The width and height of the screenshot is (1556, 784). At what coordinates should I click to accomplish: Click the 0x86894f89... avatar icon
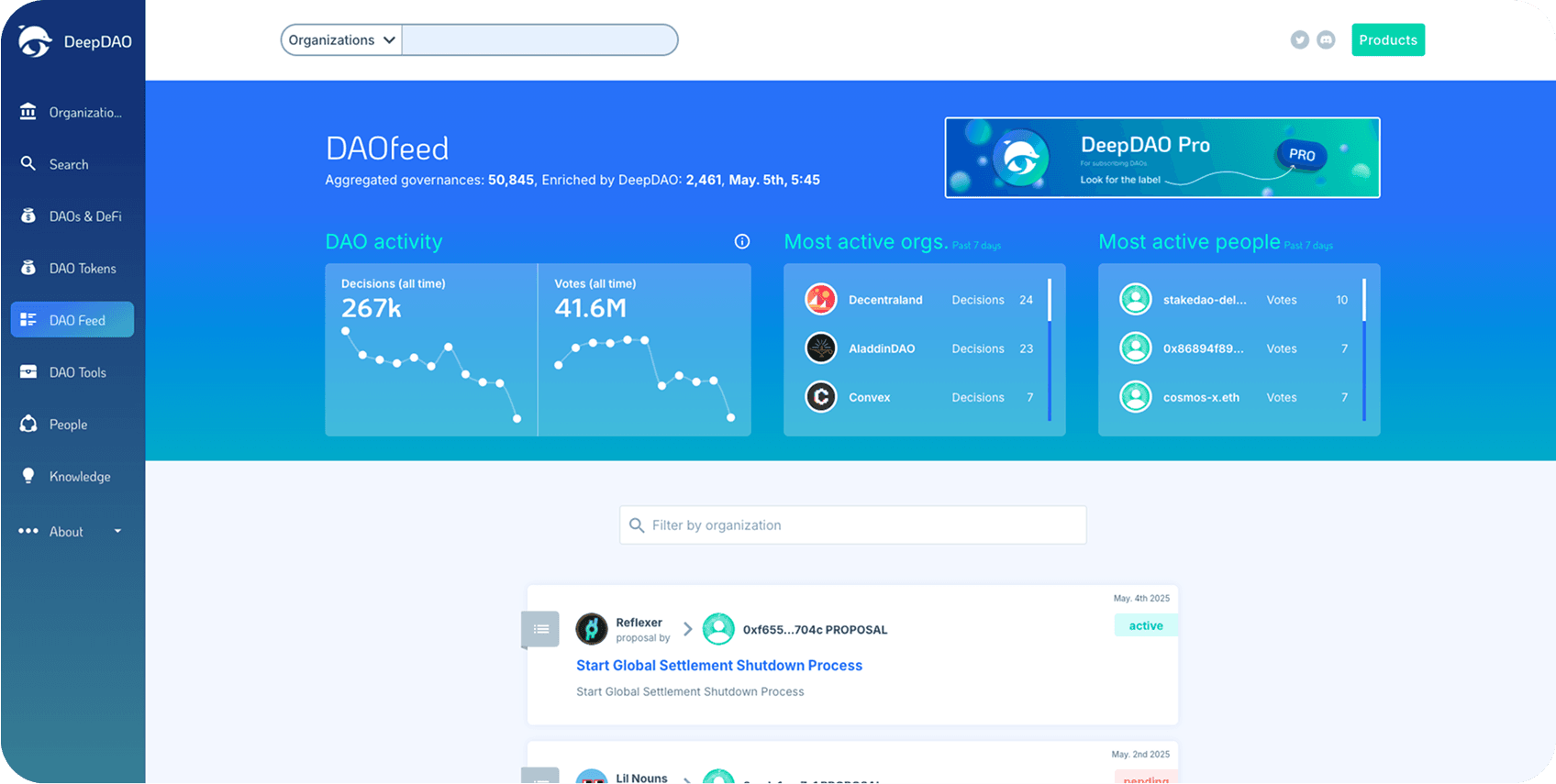1136,348
